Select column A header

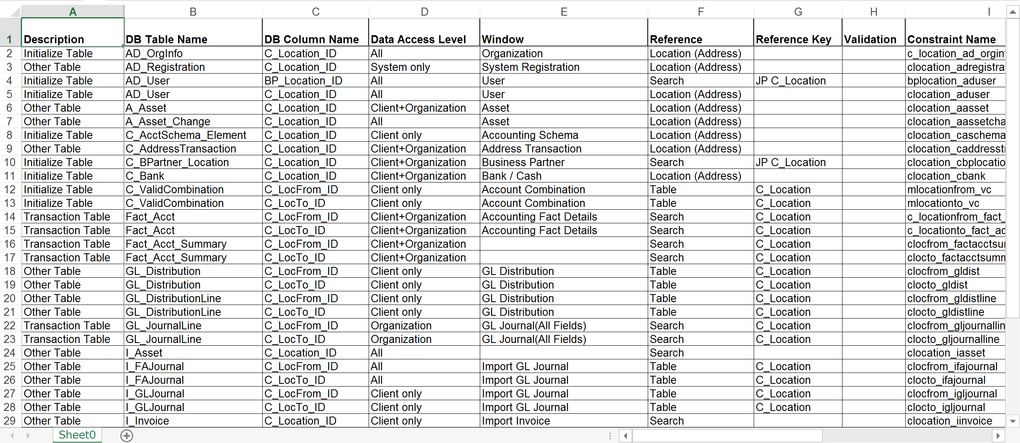click(x=71, y=11)
